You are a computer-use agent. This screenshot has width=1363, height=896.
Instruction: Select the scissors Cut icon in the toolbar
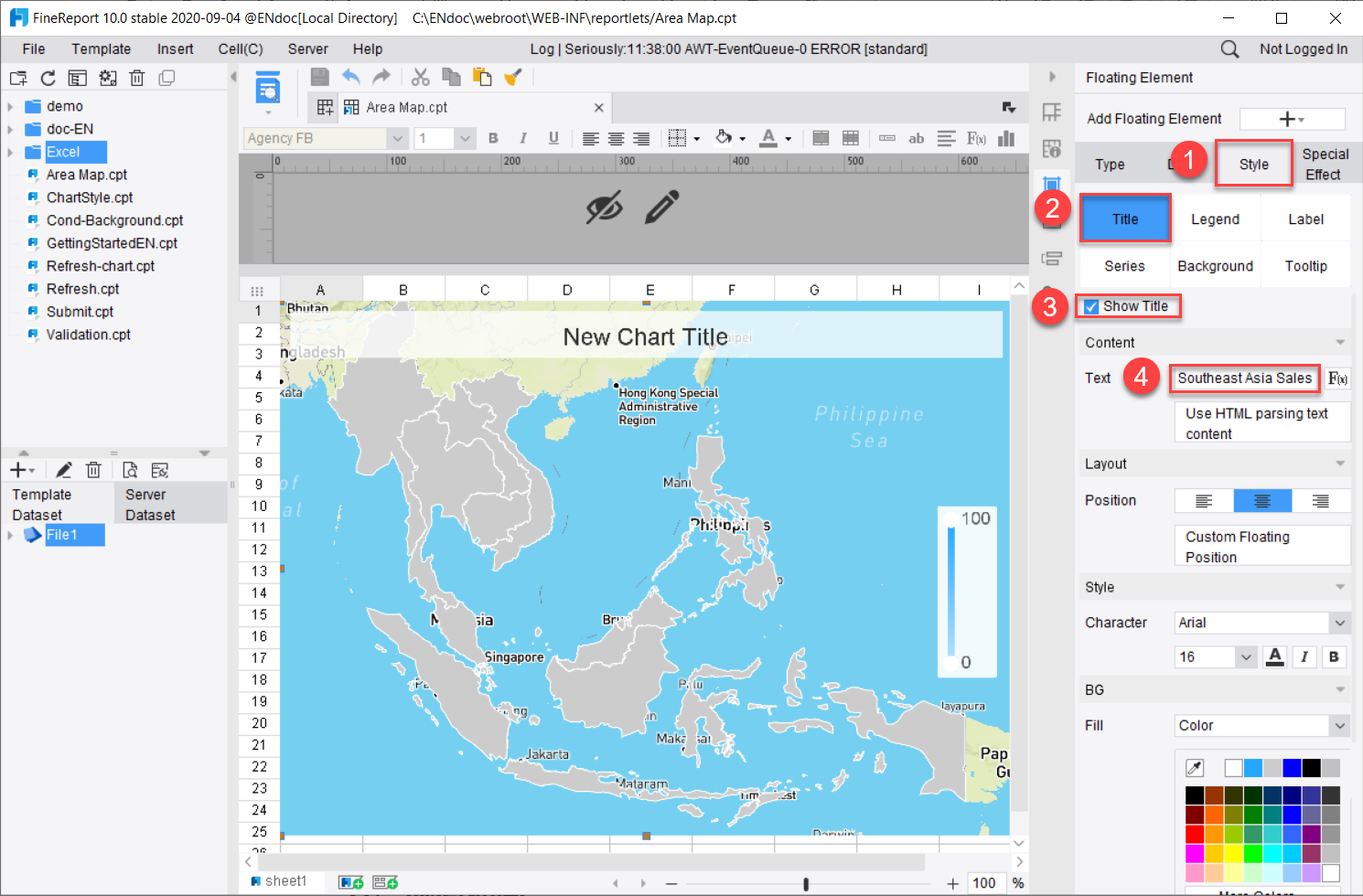pos(421,77)
